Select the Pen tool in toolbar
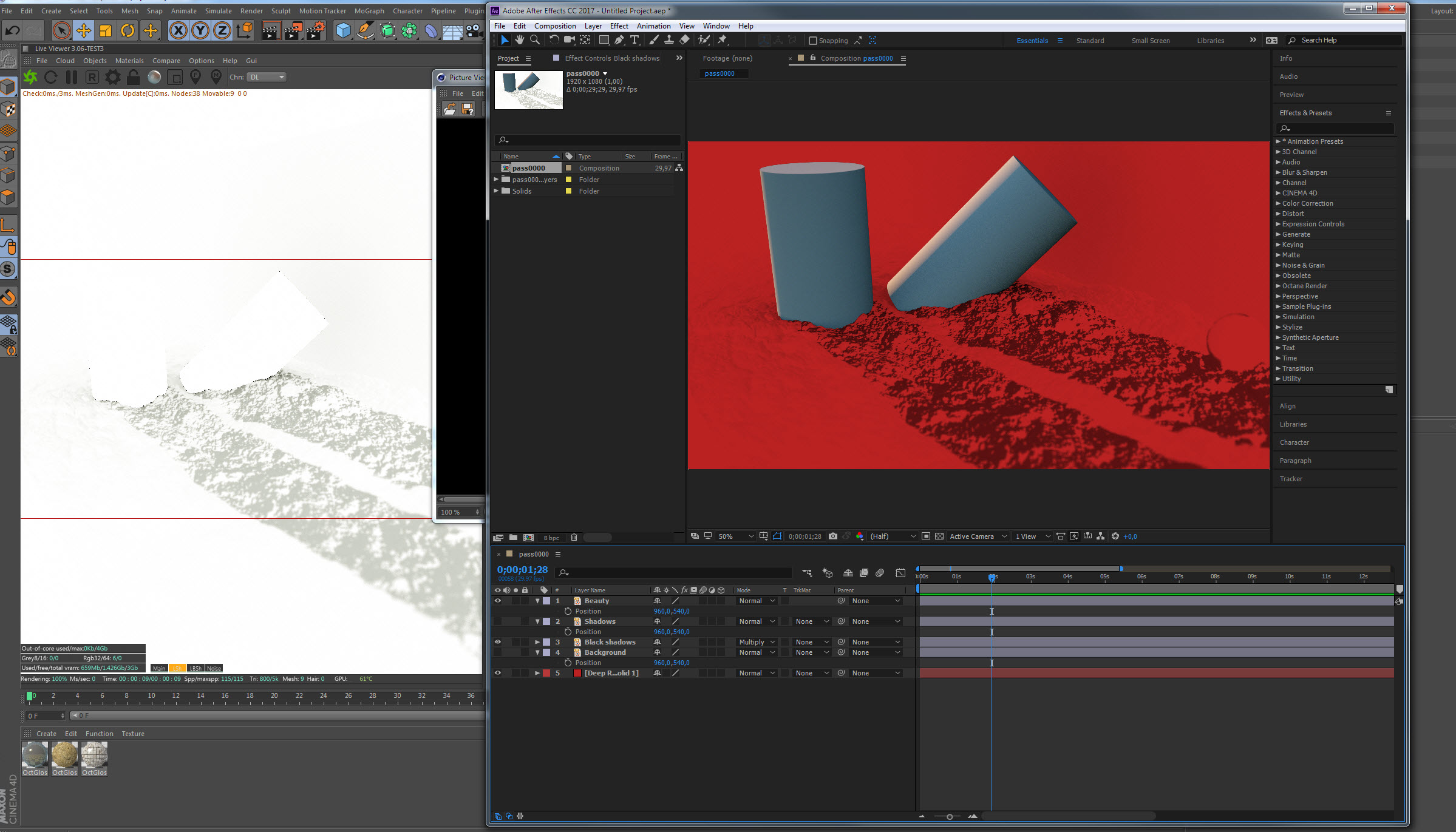 tap(619, 40)
